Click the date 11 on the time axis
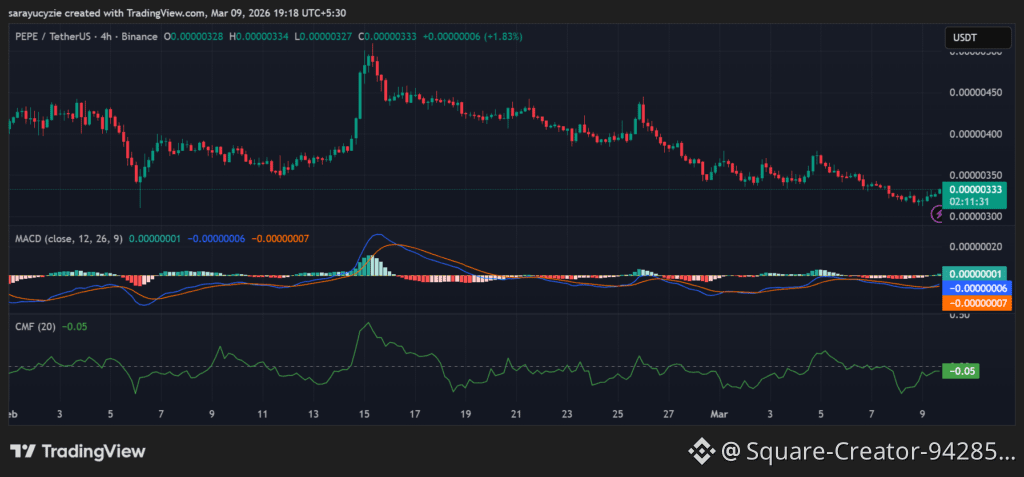Image resolution: width=1024 pixels, height=477 pixels. [263, 414]
